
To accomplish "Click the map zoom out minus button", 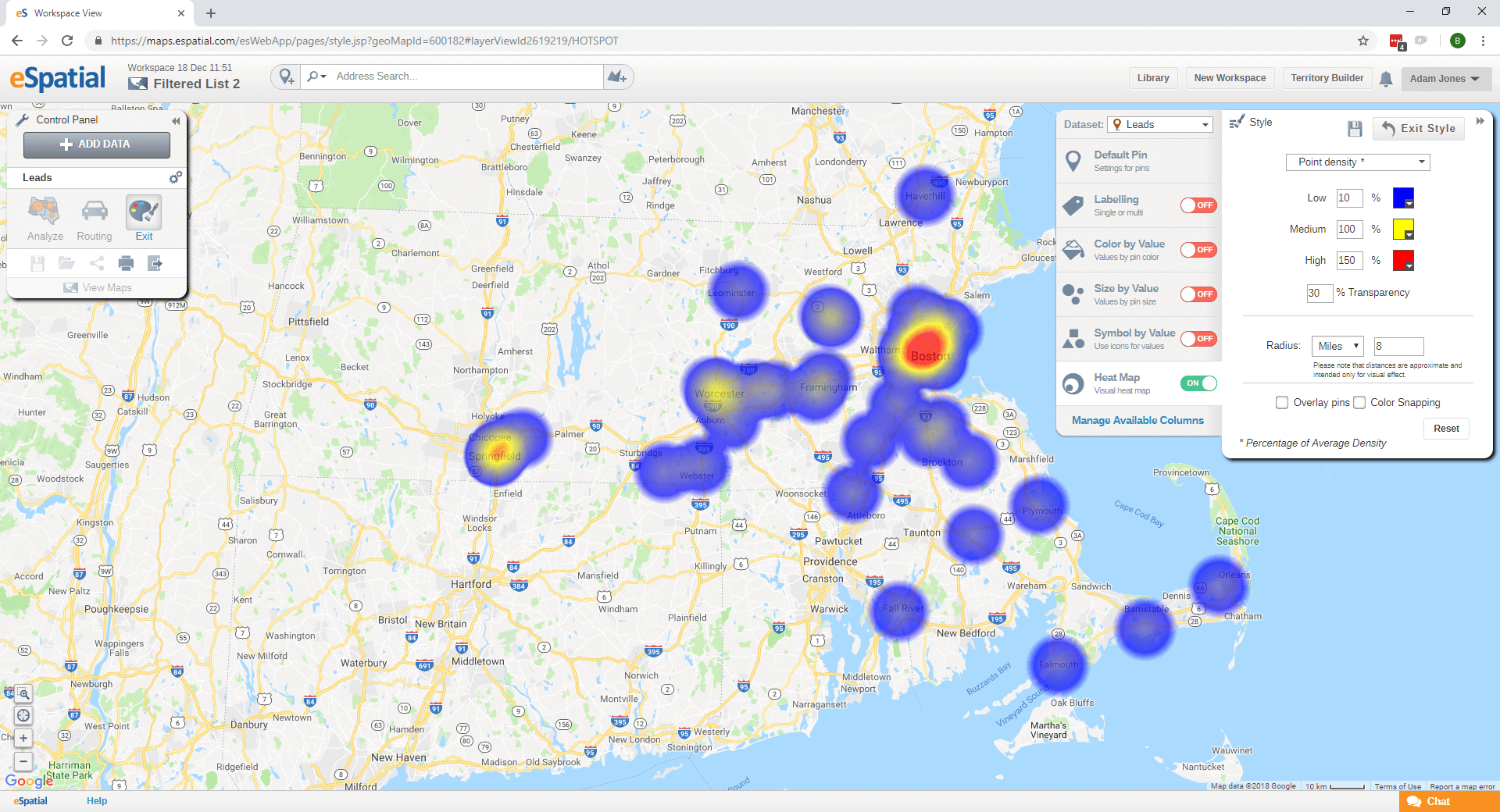I will pyautogui.click(x=23, y=760).
